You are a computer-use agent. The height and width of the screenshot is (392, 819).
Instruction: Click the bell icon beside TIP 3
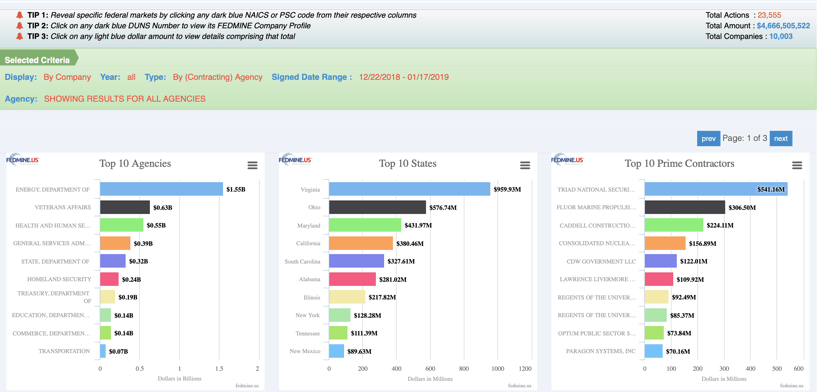click(x=20, y=36)
